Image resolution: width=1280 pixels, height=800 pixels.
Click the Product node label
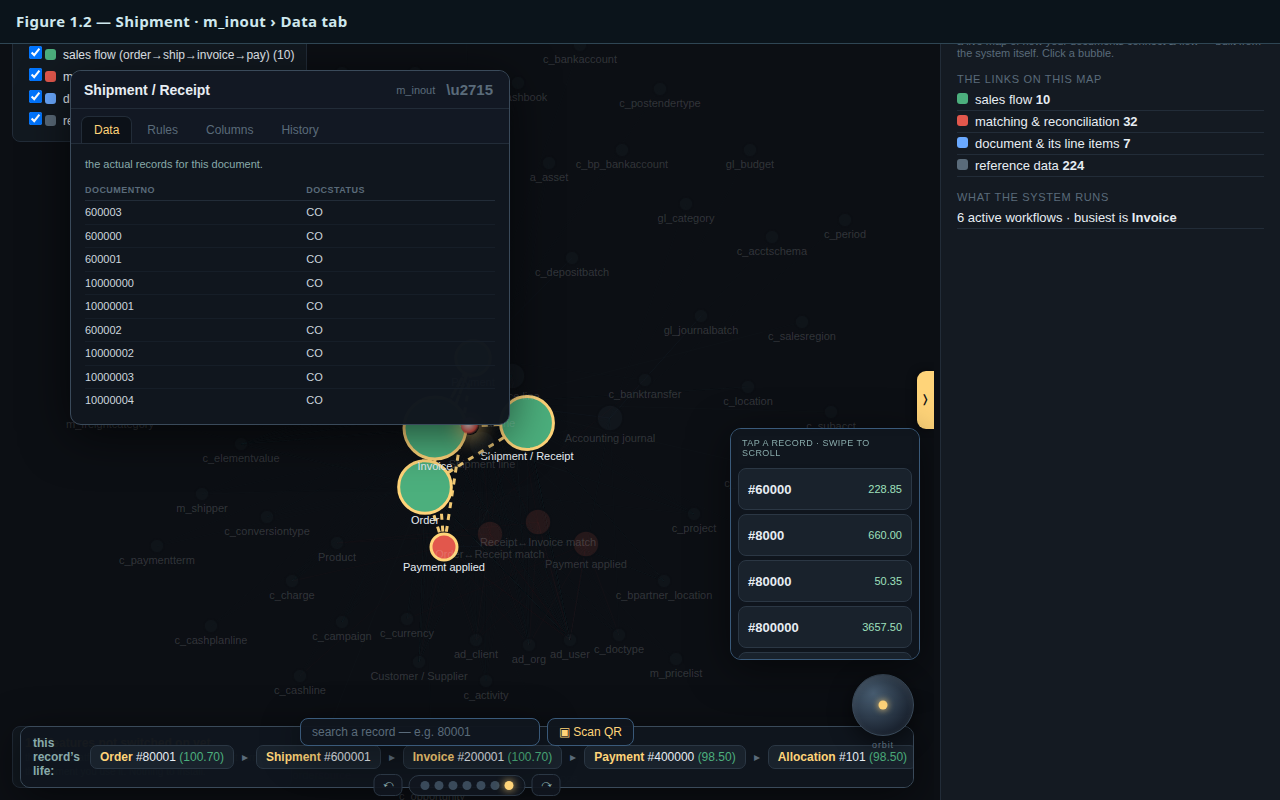(337, 557)
